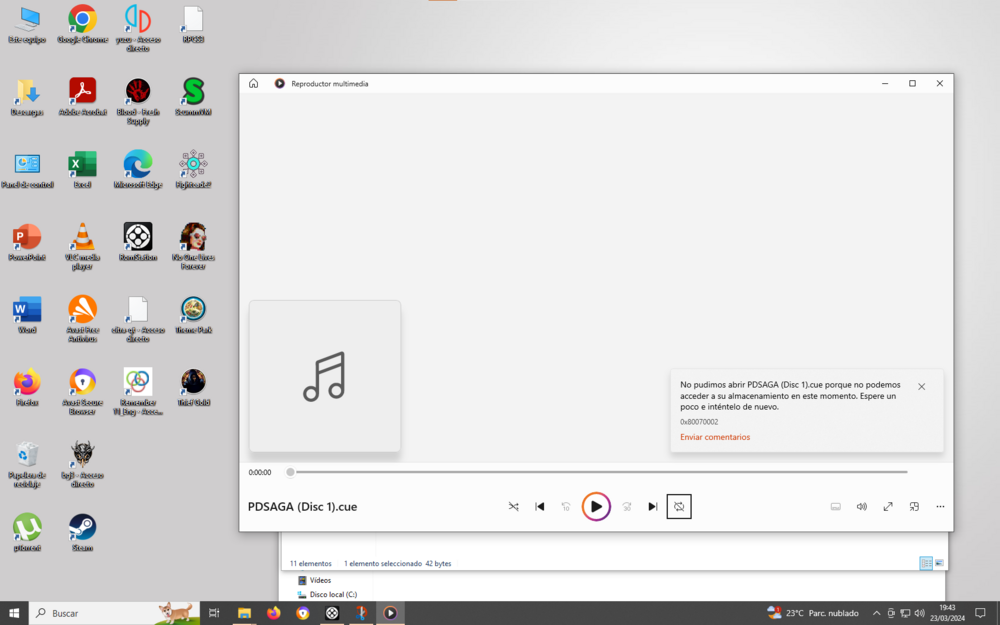Skip forward 30 seconds
Viewport: 1000px width, 625px height.
point(627,506)
